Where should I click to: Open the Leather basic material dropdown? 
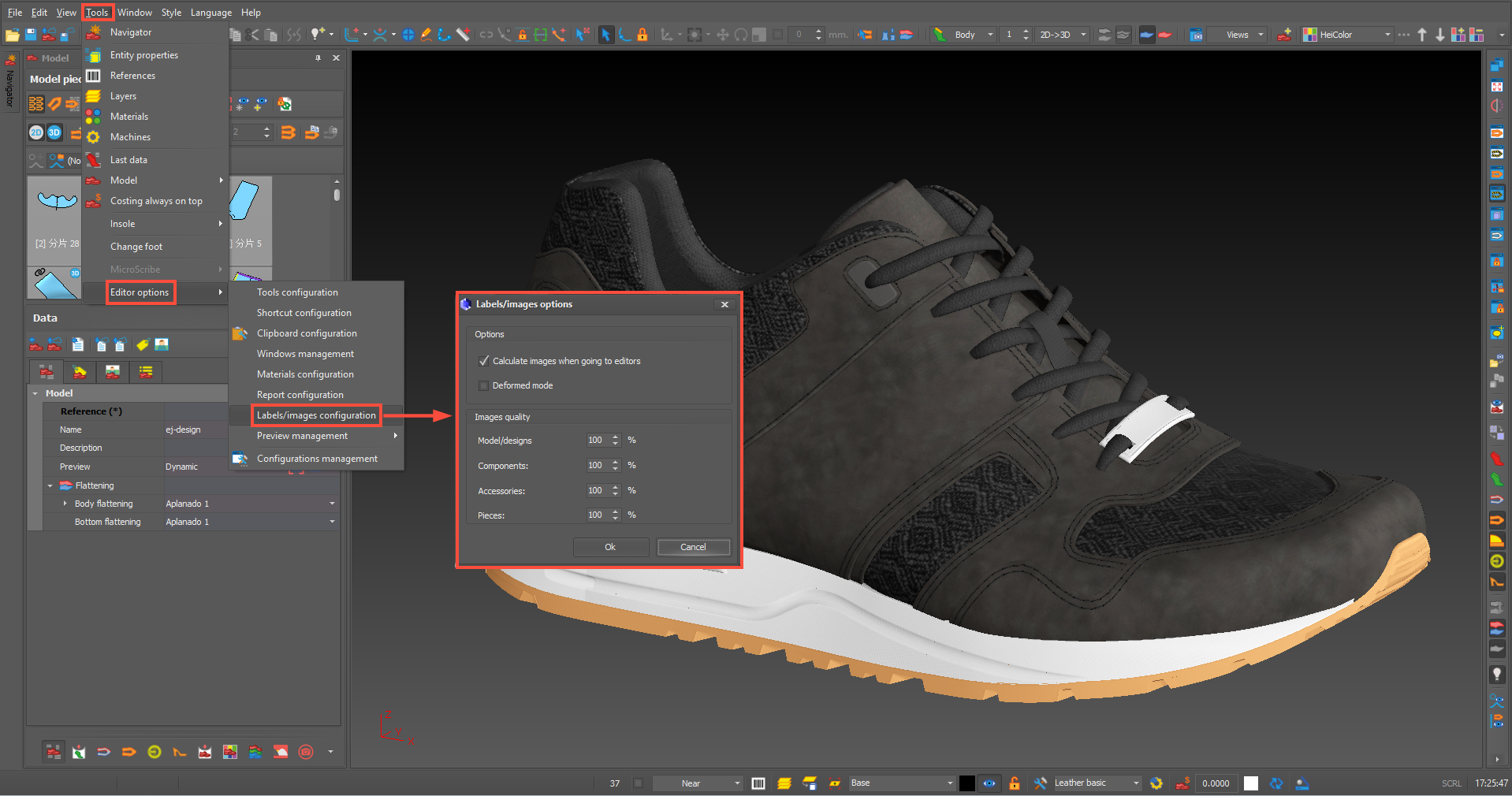point(1136,783)
